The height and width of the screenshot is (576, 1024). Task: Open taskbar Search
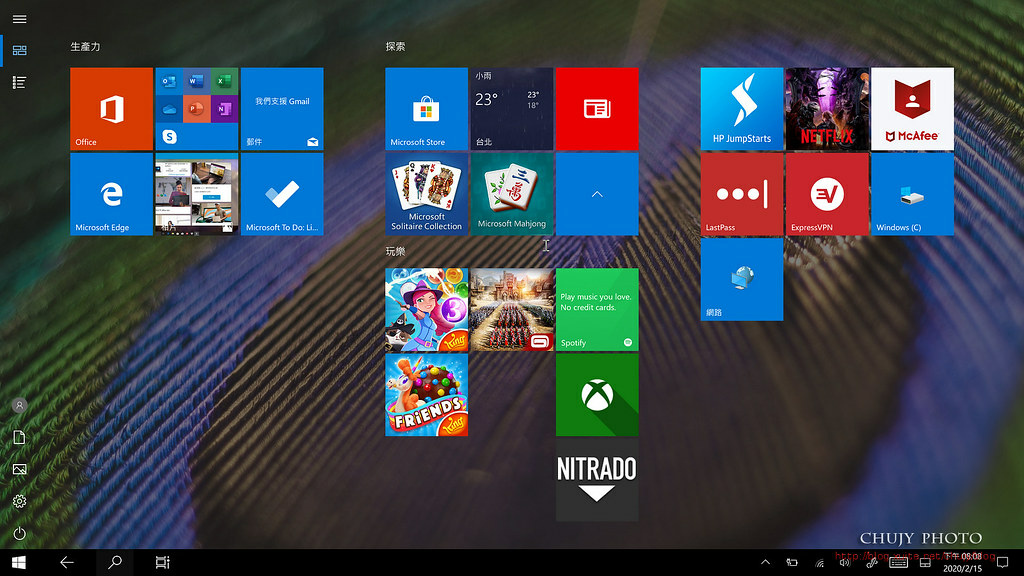pyautogui.click(x=115, y=562)
